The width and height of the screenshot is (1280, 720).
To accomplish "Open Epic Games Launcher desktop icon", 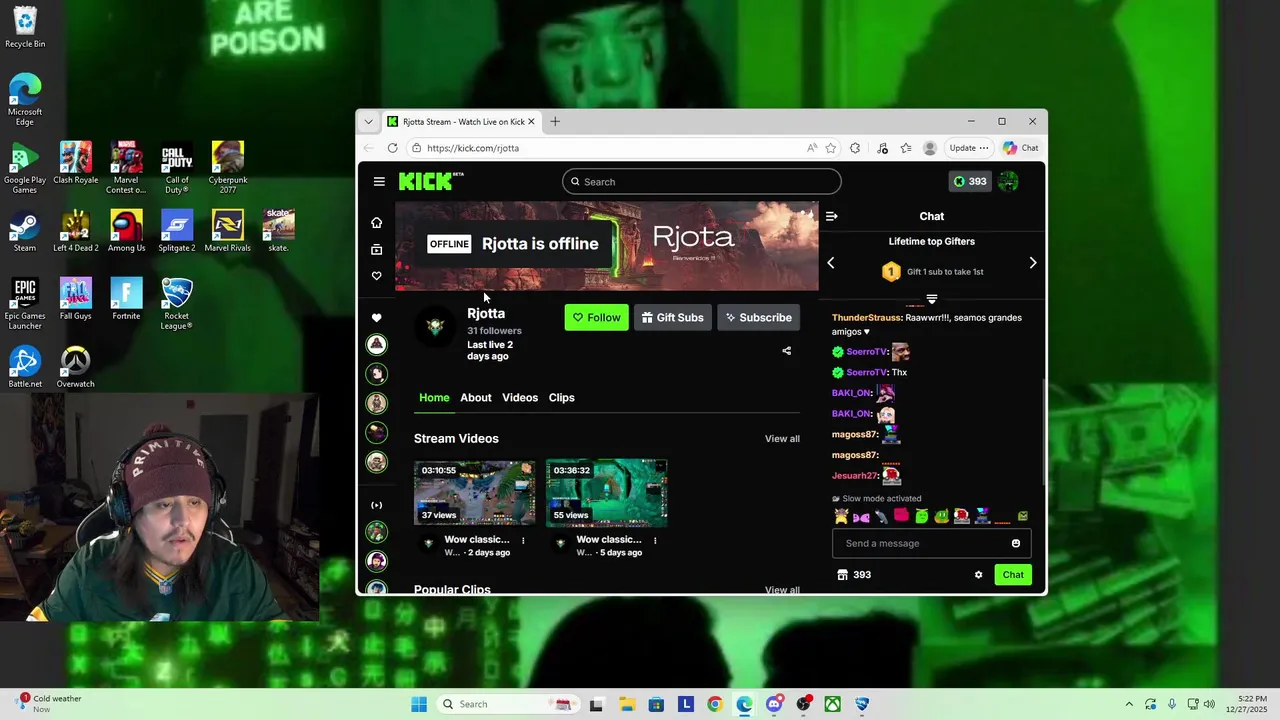I will click(x=25, y=304).
